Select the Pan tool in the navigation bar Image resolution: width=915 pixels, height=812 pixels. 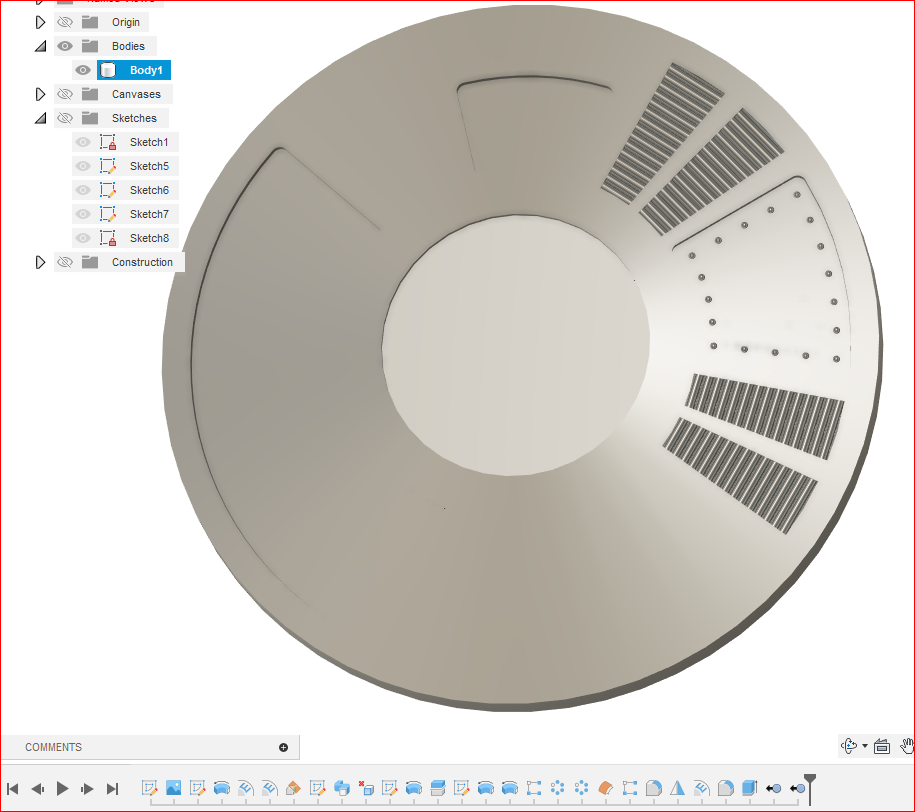pos(906,747)
